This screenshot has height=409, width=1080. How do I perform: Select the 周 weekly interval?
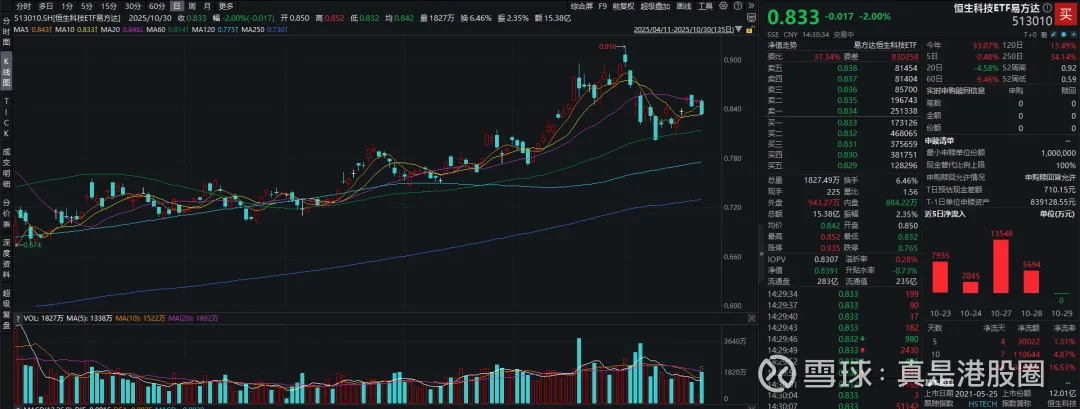(x=192, y=6)
